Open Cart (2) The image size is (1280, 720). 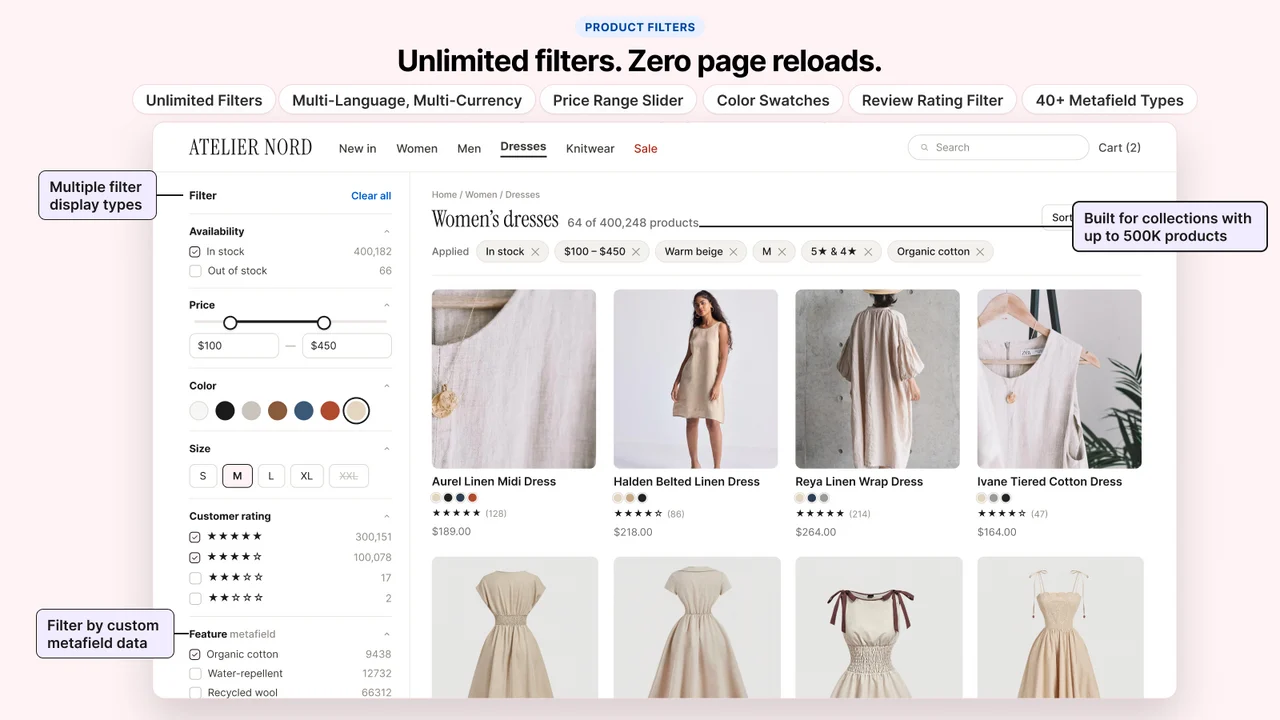pos(1119,148)
